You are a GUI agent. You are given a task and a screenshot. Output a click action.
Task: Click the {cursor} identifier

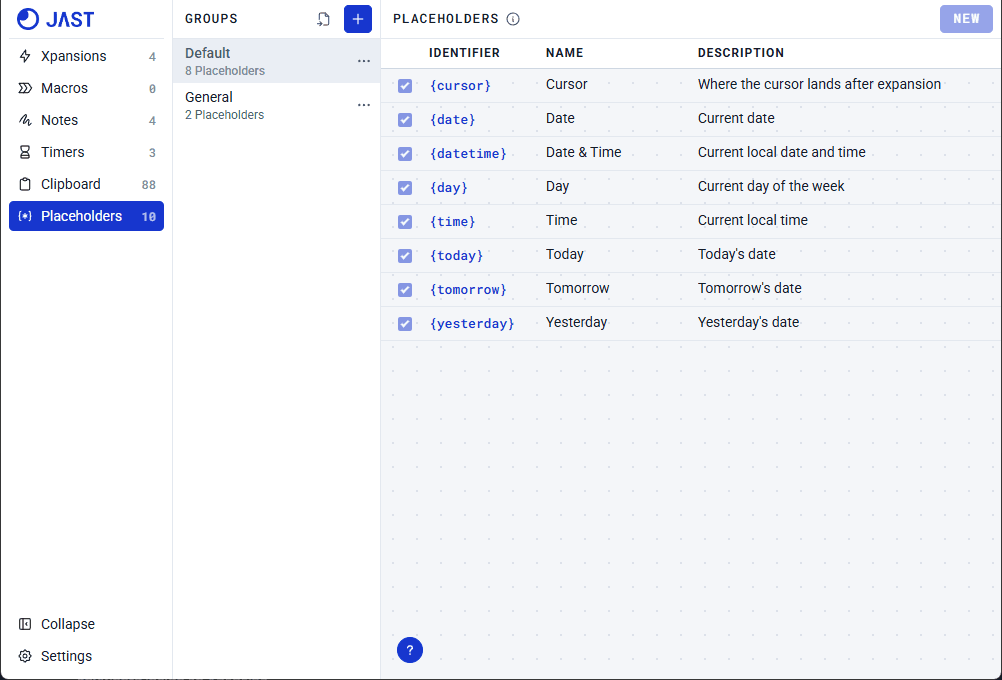click(x=460, y=86)
